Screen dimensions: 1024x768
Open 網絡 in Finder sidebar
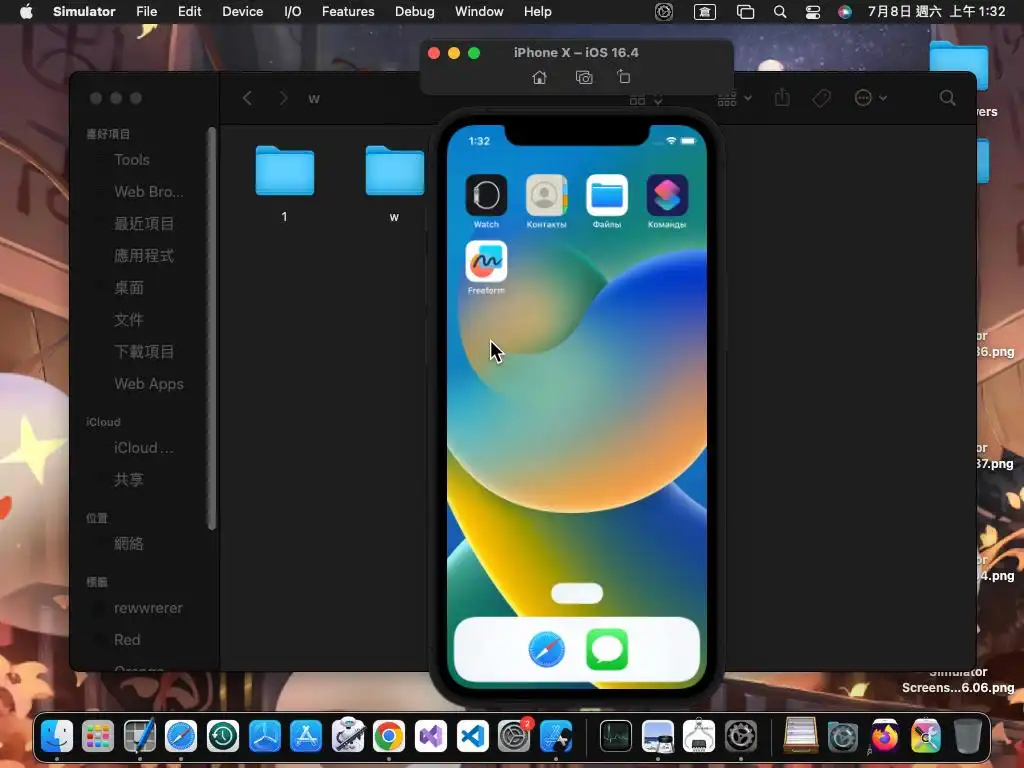point(129,544)
